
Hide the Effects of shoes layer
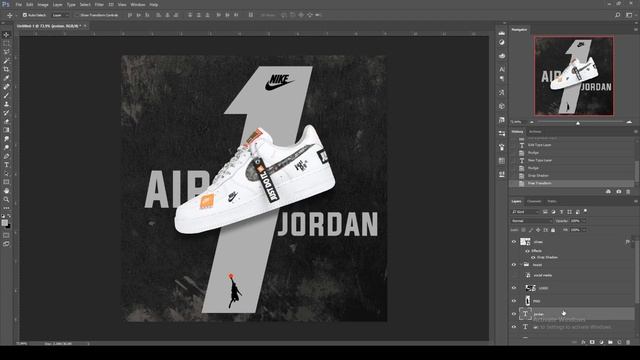tap(527, 251)
